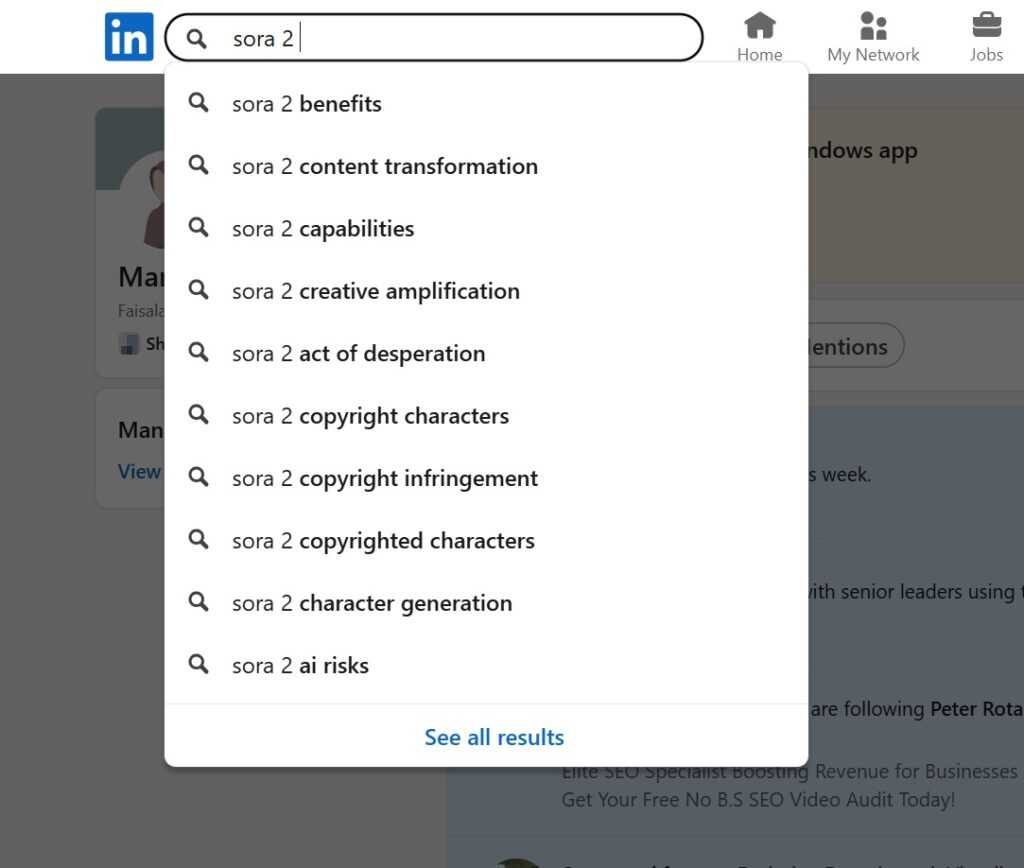This screenshot has height=868, width=1024.
Task: Select 'sora 2 copyright infringement' suggestion
Action: (385, 478)
